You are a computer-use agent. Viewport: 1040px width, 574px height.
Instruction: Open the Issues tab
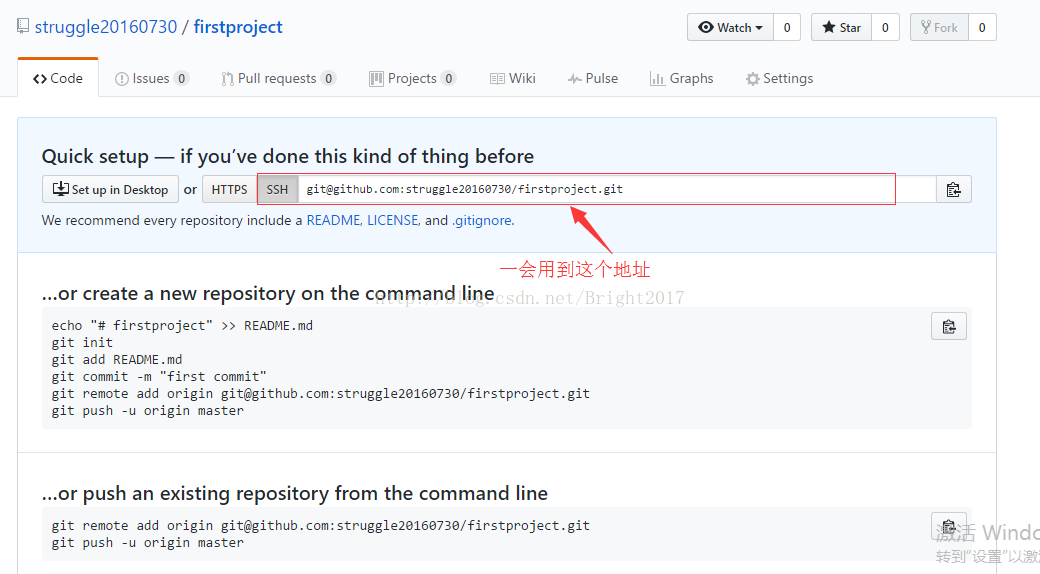[152, 78]
